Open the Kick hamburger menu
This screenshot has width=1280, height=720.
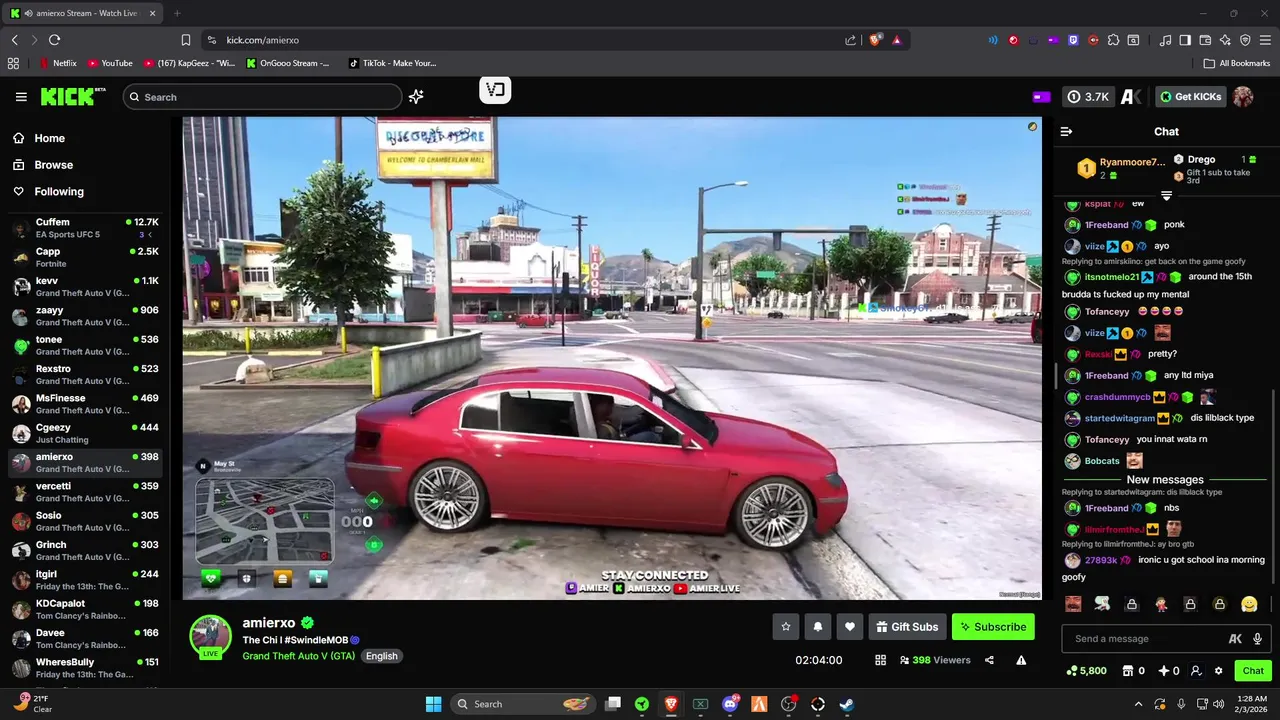click(x=21, y=97)
